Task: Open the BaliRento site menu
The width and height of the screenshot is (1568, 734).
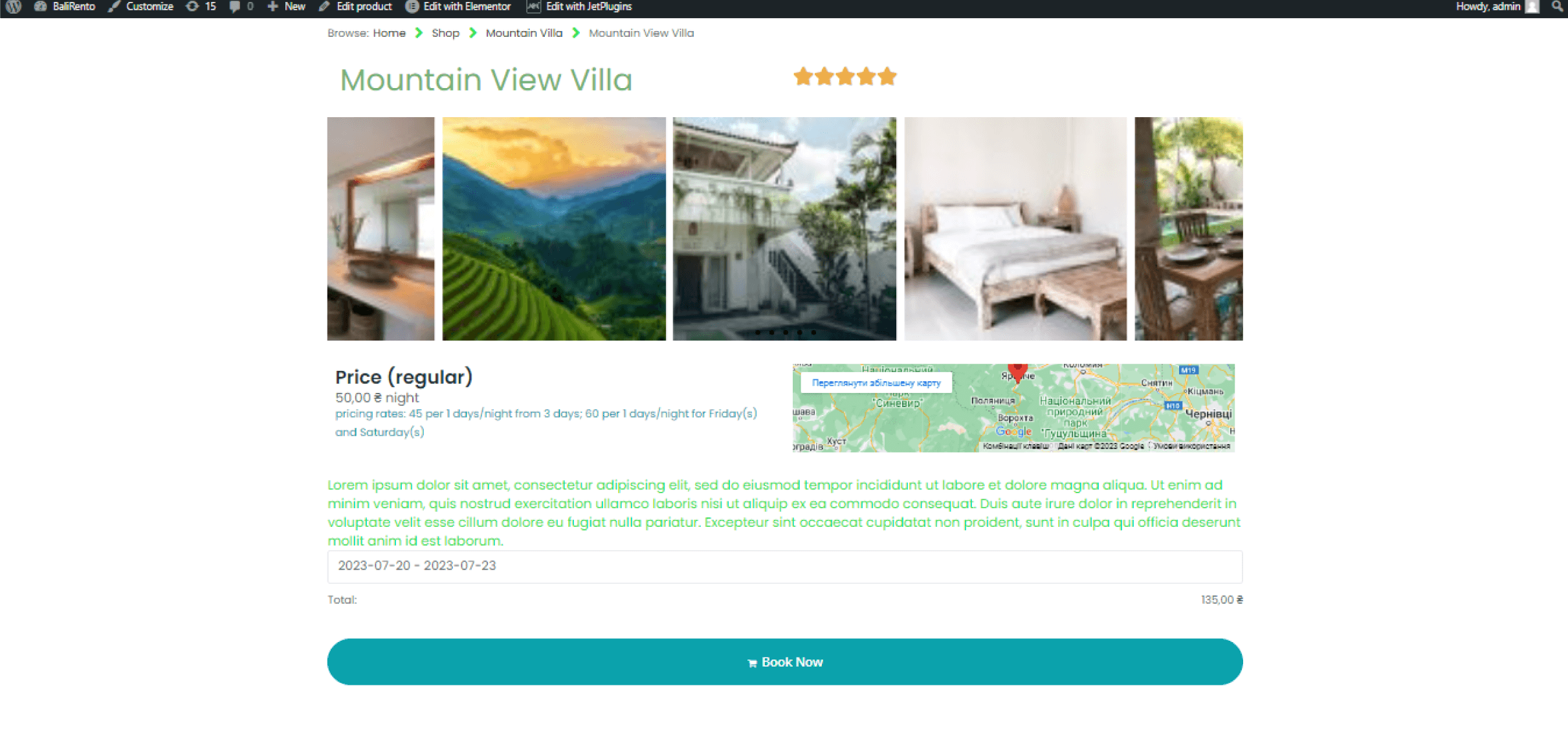Action: [65, 6]
